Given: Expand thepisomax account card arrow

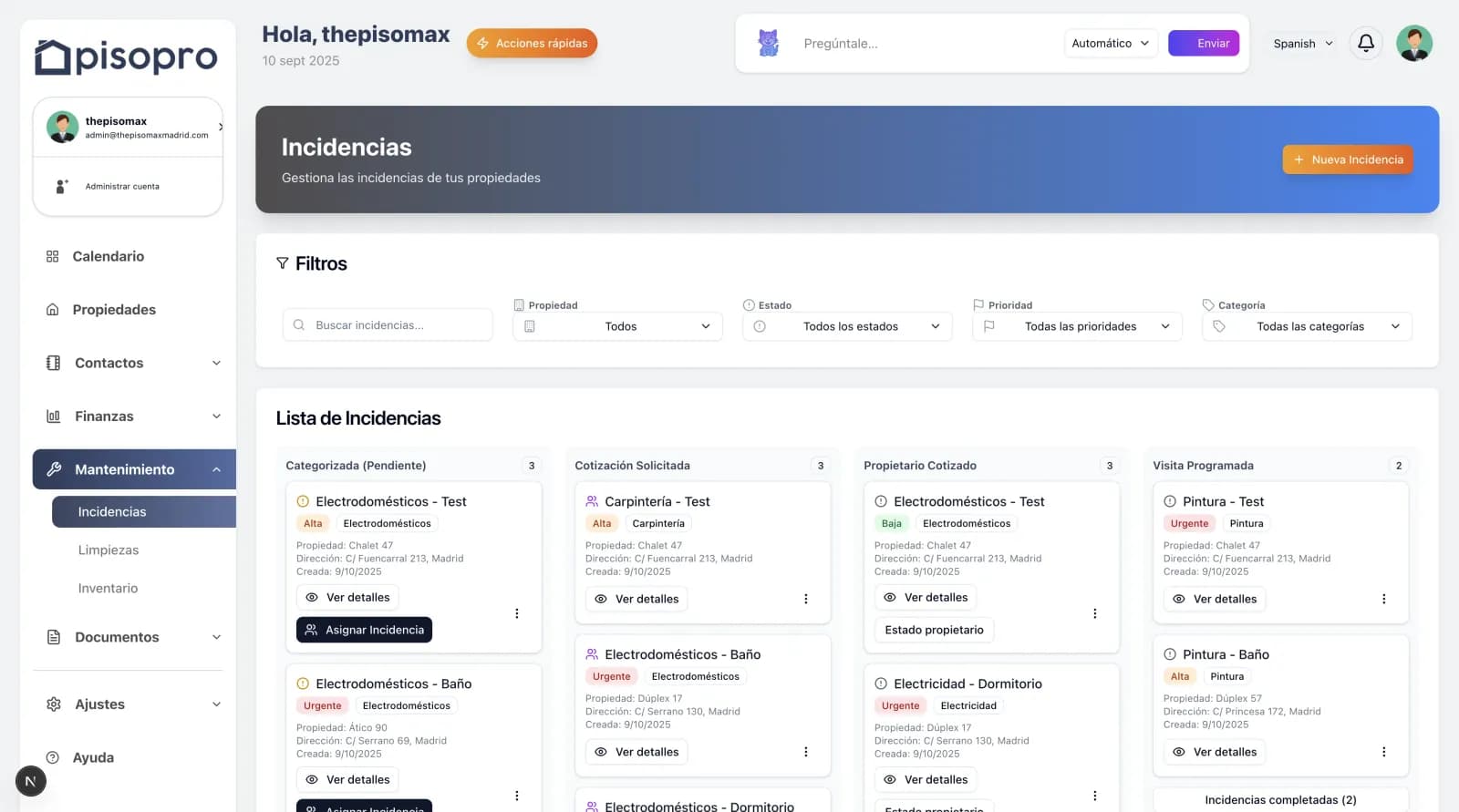Looking at the screenshot, I should click(x=220, y=127).
